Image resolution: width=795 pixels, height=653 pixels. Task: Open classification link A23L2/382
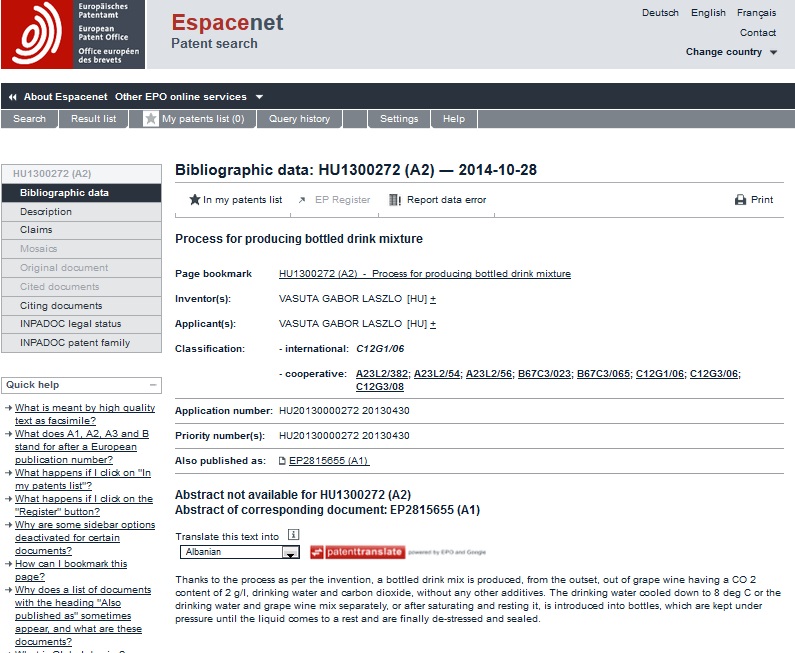(382, 374)
